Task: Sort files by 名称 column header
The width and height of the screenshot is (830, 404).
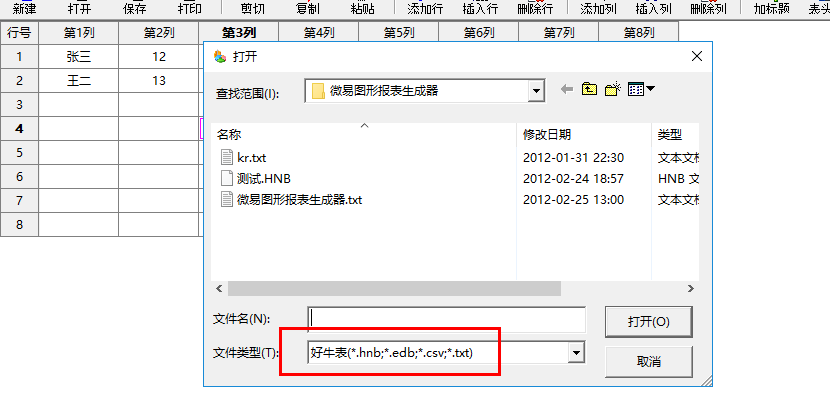Action: (364, 135)
